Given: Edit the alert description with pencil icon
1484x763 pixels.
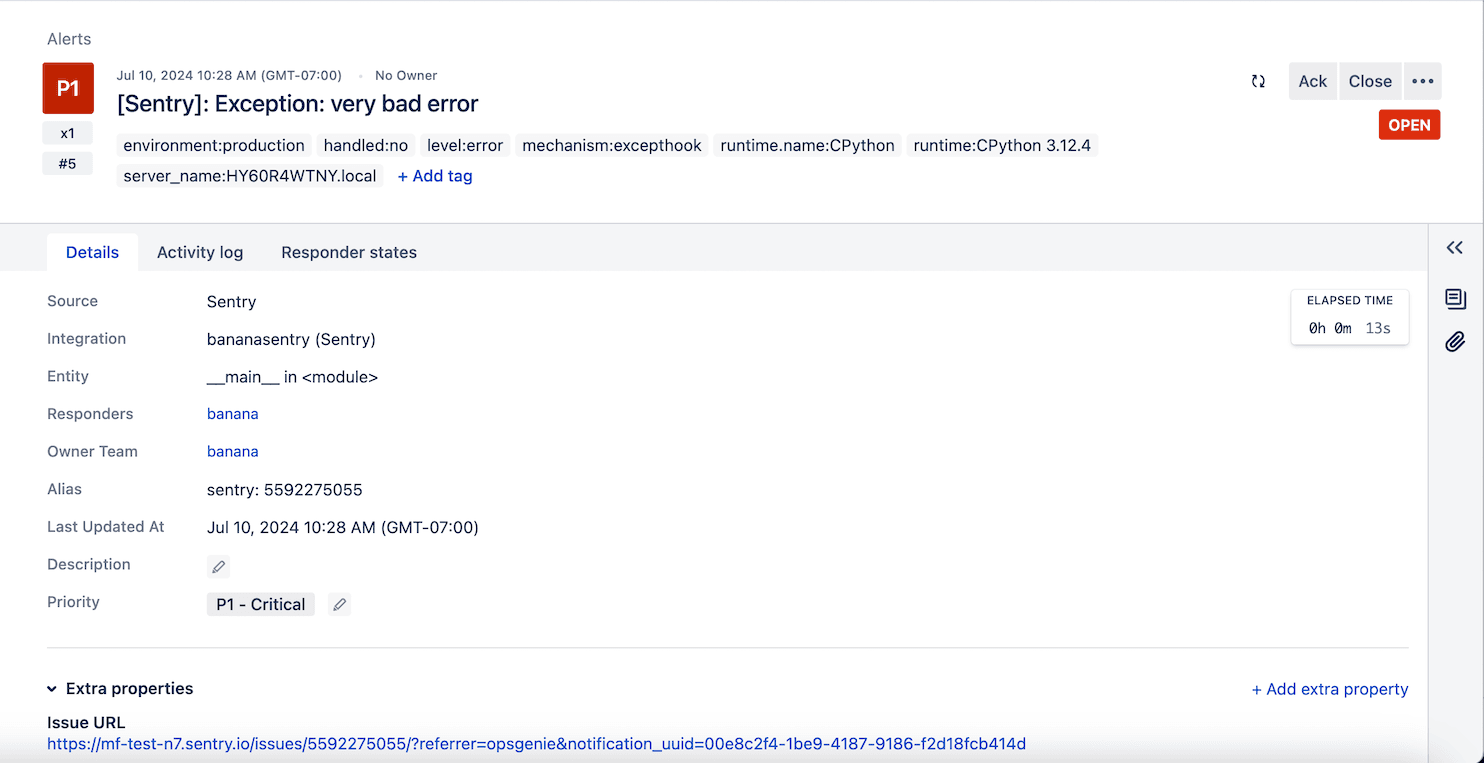Looking at the screenshot, I should click(218, 566).
